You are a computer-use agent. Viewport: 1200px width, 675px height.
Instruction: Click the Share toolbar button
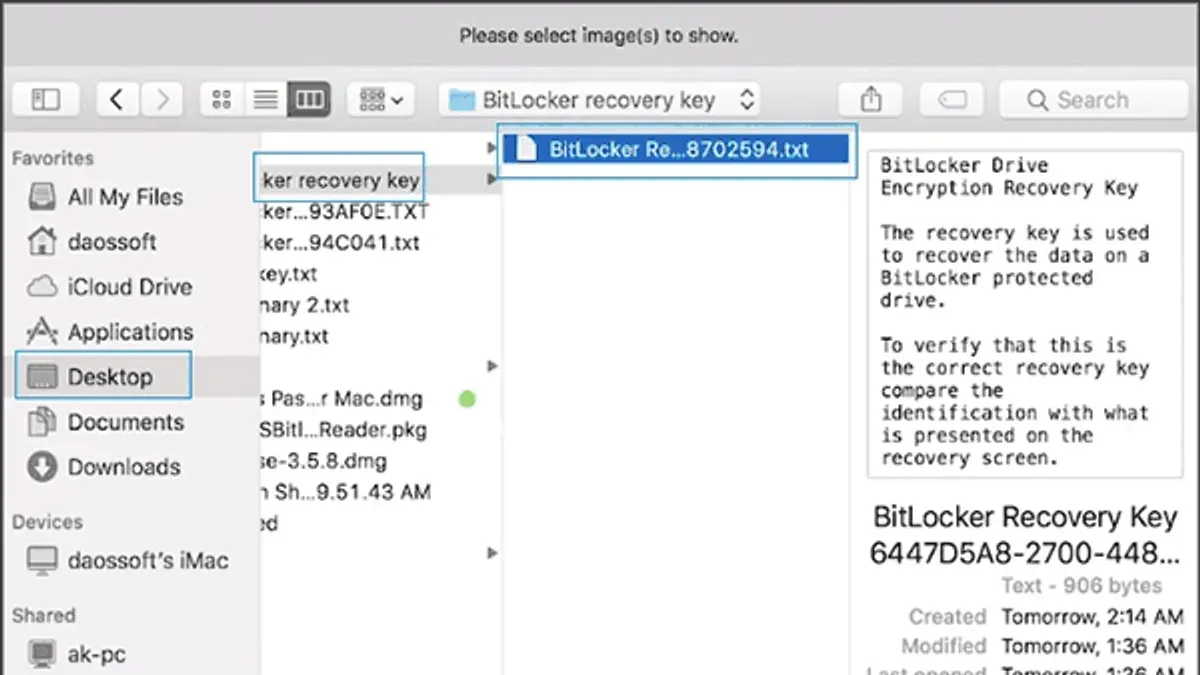point(871,99)
